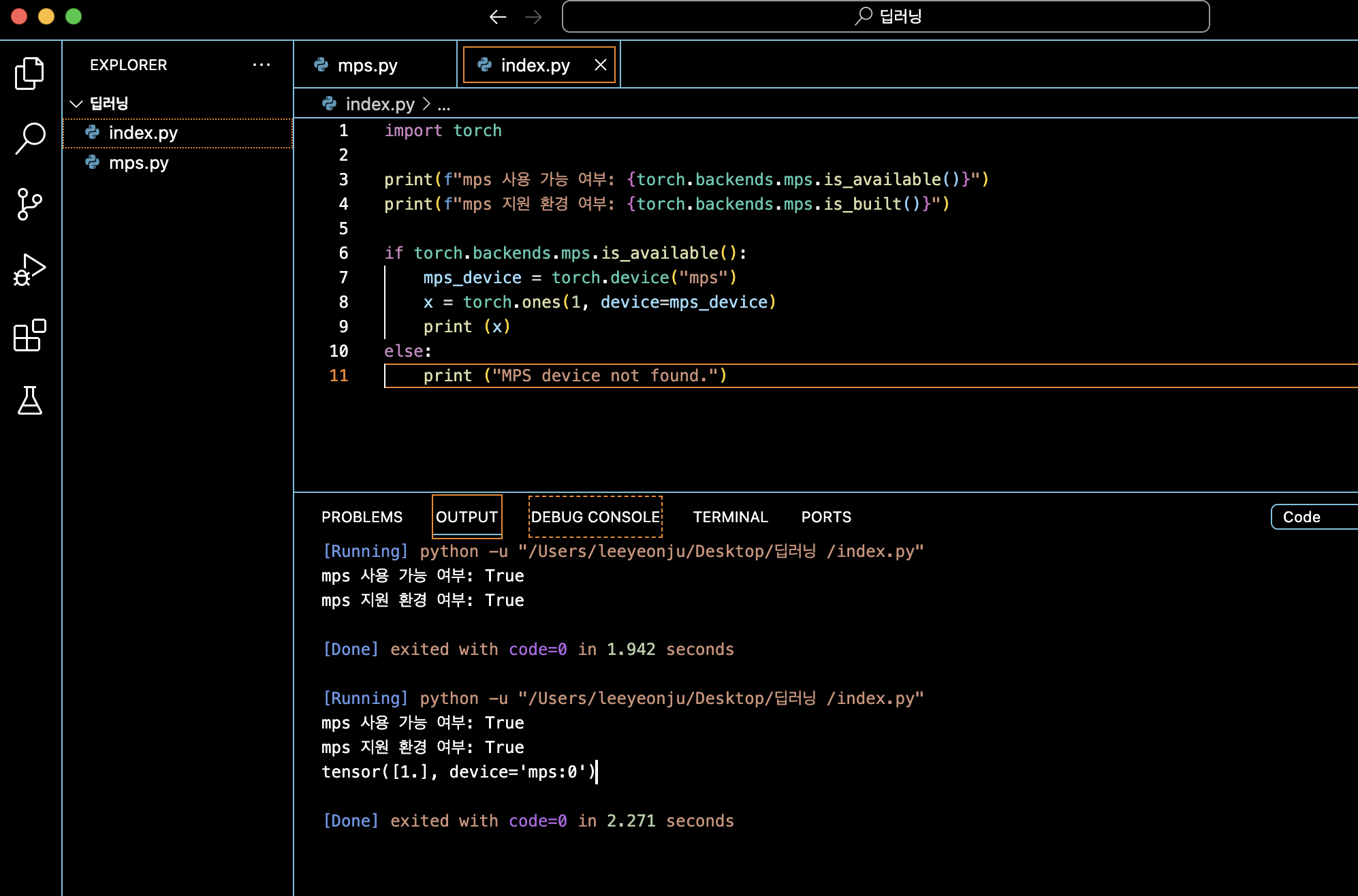Open mps.py in the file explorer
Image resolution: width=1358 pixels, height=896 pixels.
[139, 163]
